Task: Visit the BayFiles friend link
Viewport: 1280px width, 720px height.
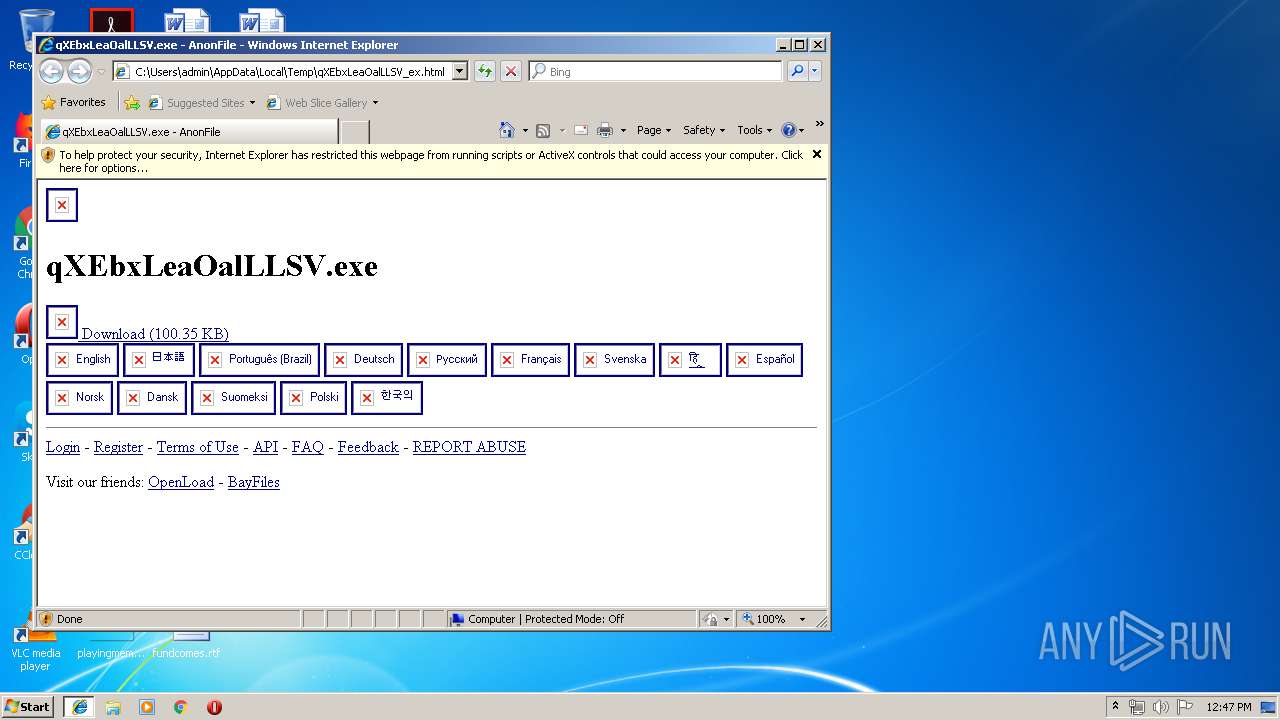Action: (253, 482)
